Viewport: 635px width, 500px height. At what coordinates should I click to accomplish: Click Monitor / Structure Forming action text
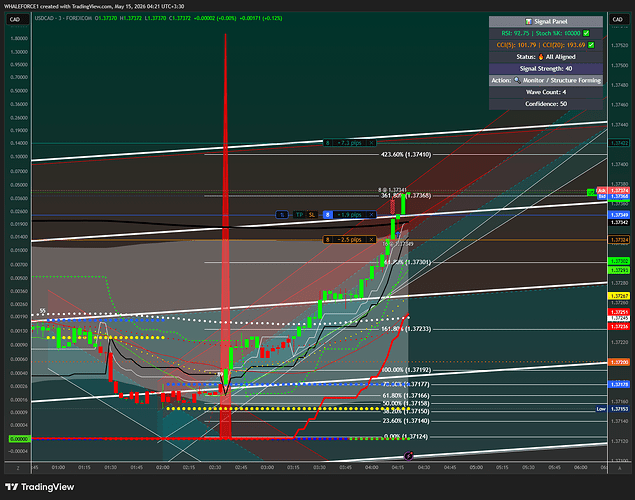(x=562, y=80)
